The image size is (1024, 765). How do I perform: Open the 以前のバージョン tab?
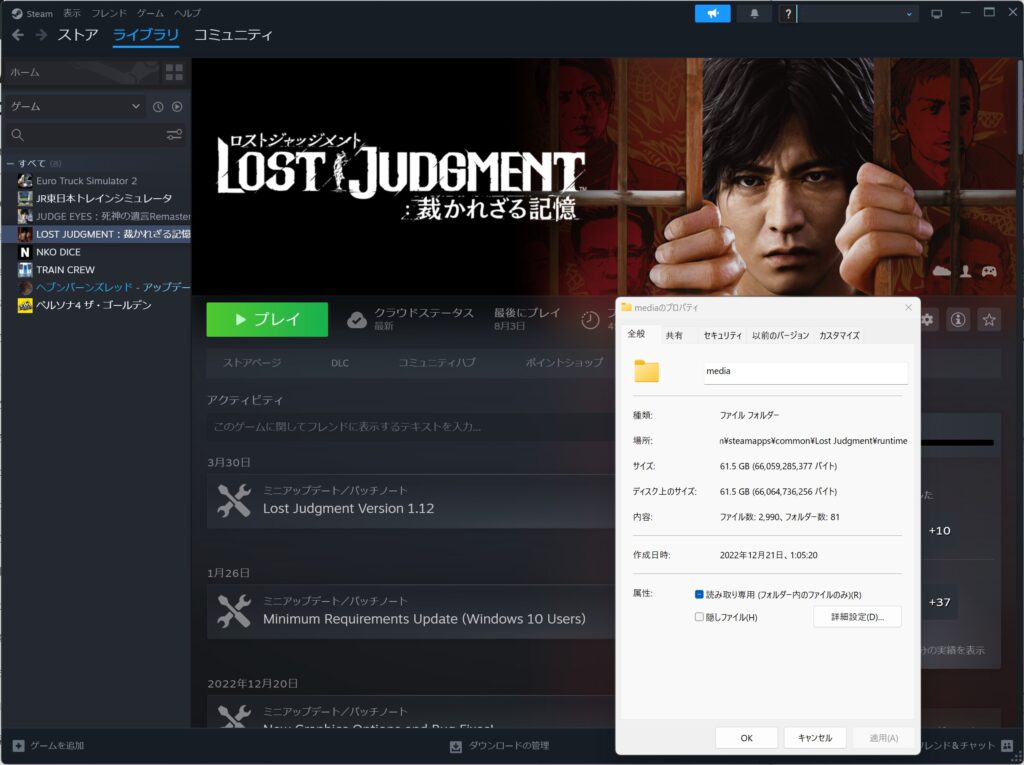coord(780,335)
